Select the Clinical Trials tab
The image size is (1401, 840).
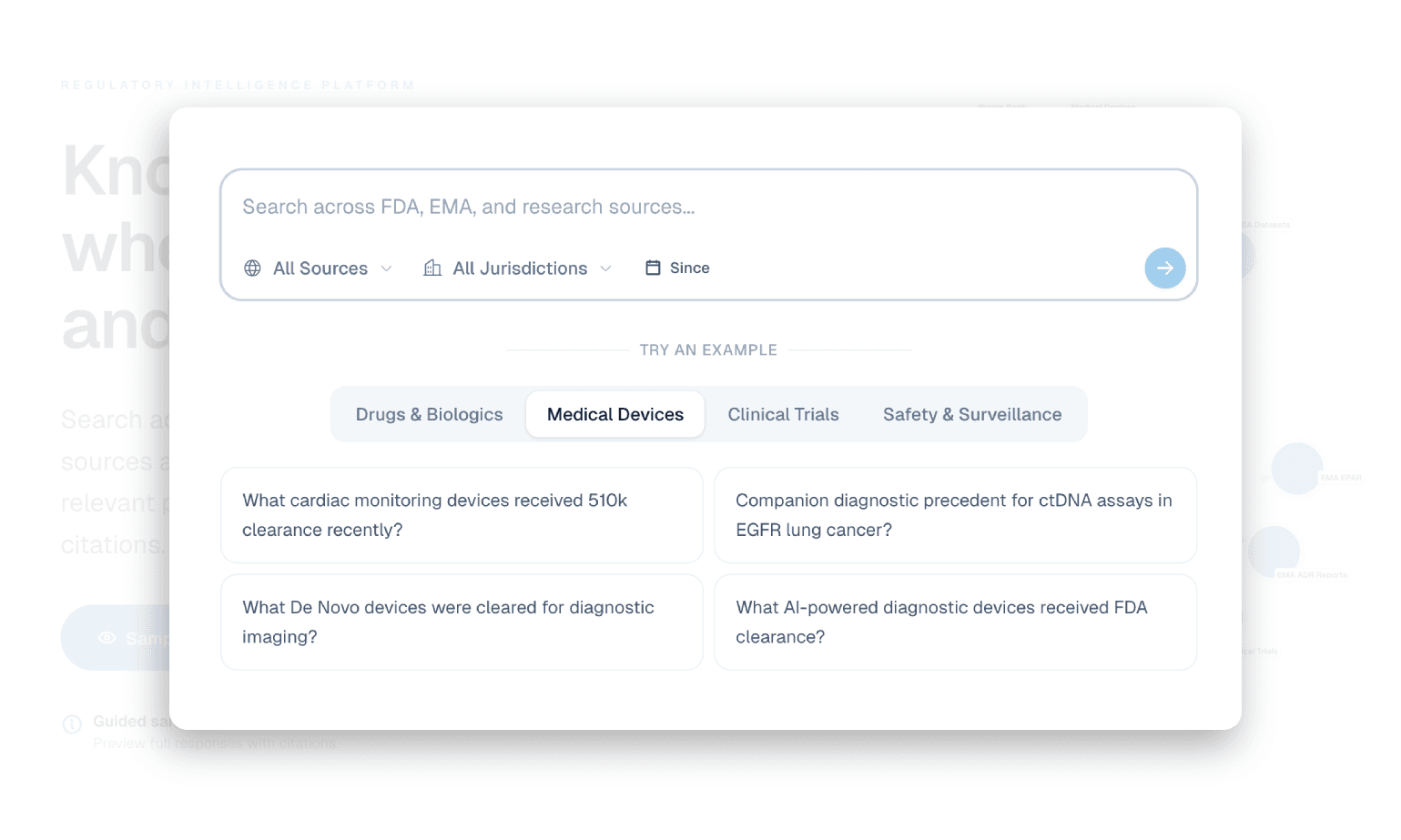pos(783,414)
